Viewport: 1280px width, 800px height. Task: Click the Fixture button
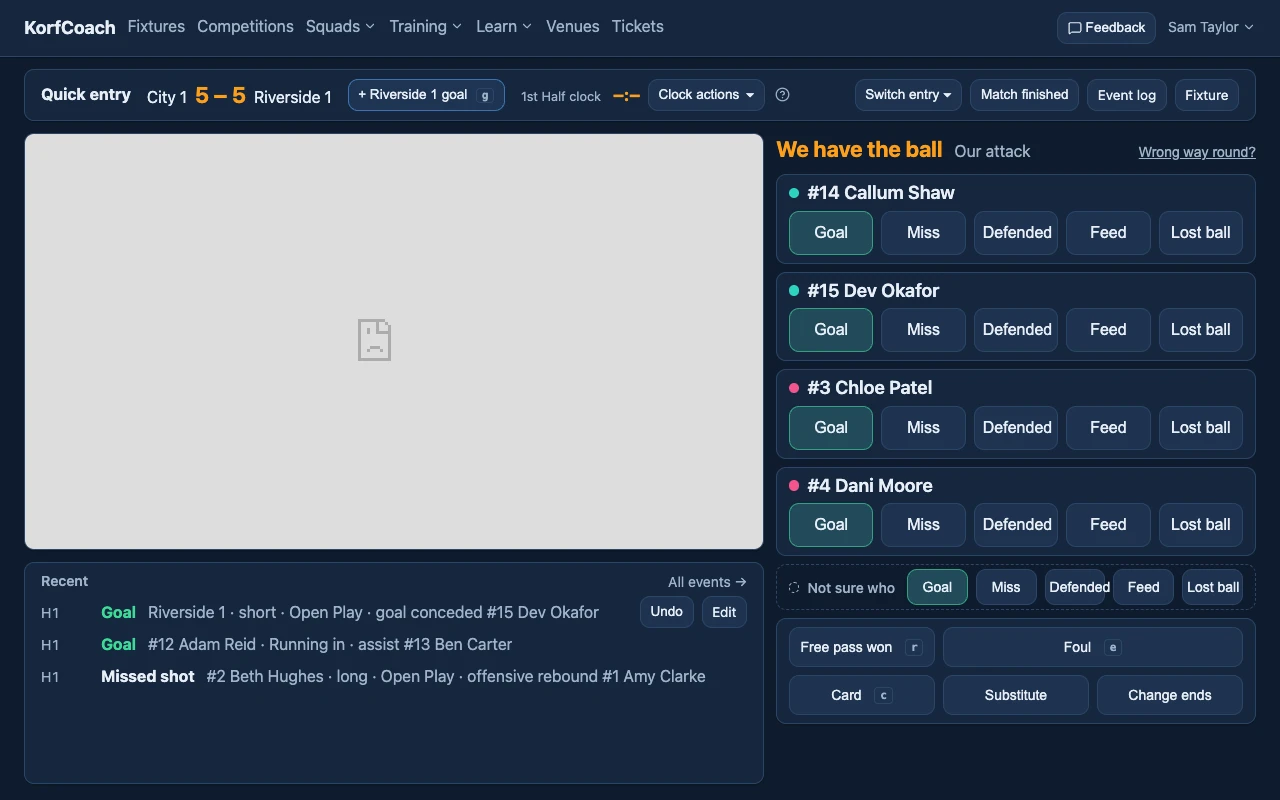coord(1207,95)
